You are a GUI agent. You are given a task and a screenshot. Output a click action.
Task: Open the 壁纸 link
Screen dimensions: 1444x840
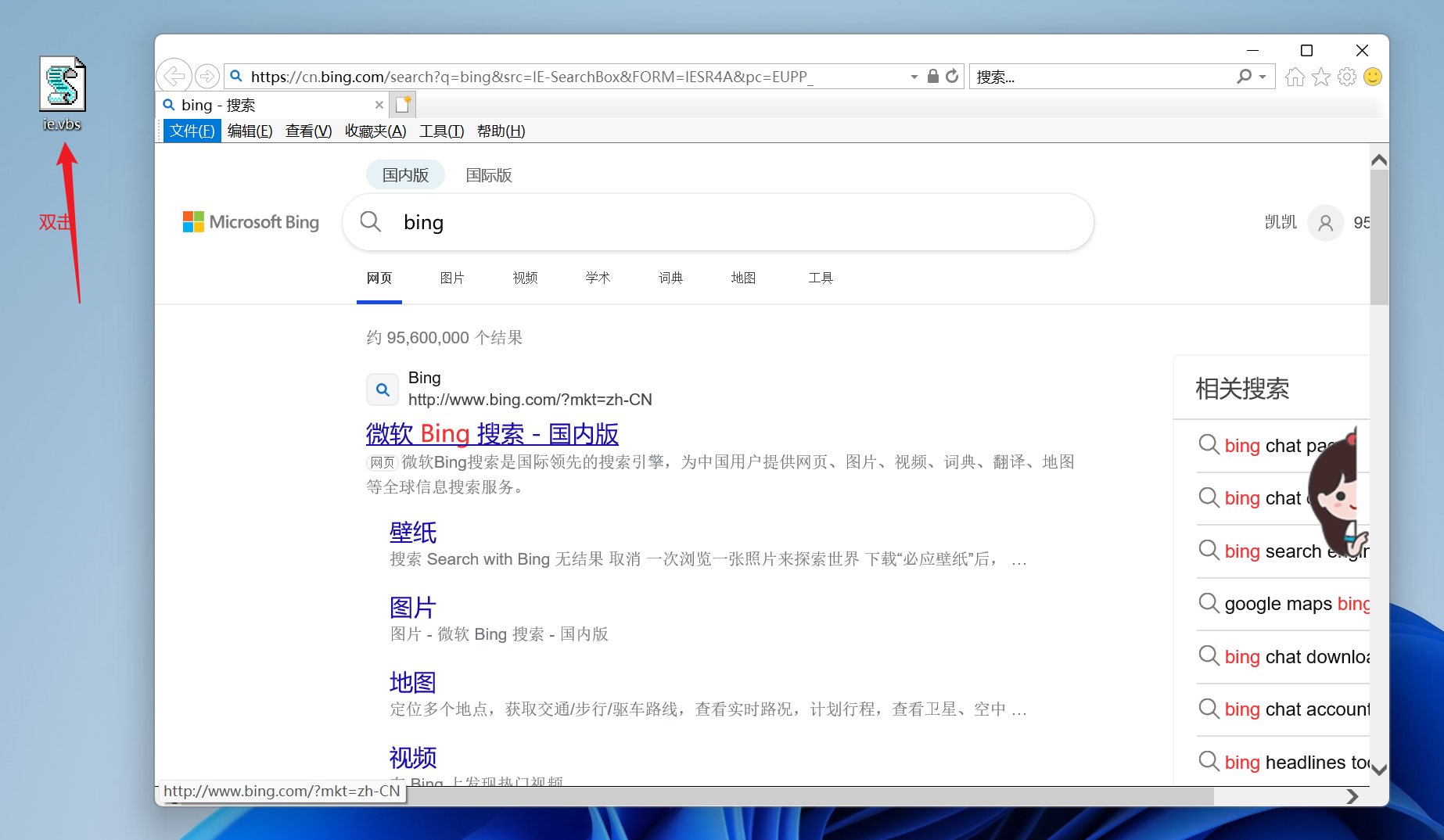pyautogui.click(x=412, y=533)
